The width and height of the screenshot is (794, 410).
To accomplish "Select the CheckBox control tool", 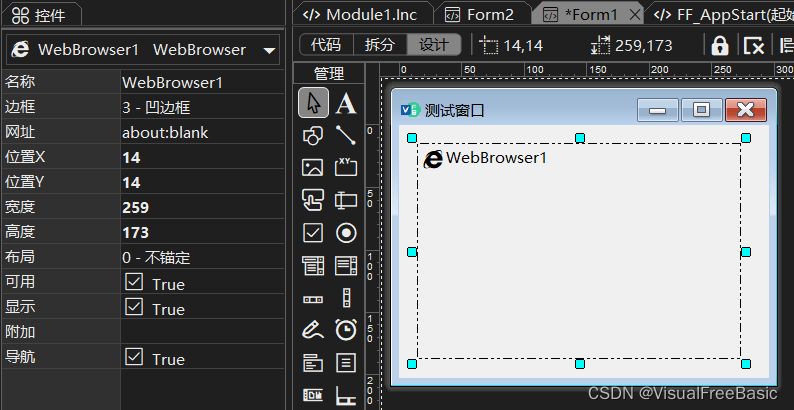I will [x=313, y=233].
